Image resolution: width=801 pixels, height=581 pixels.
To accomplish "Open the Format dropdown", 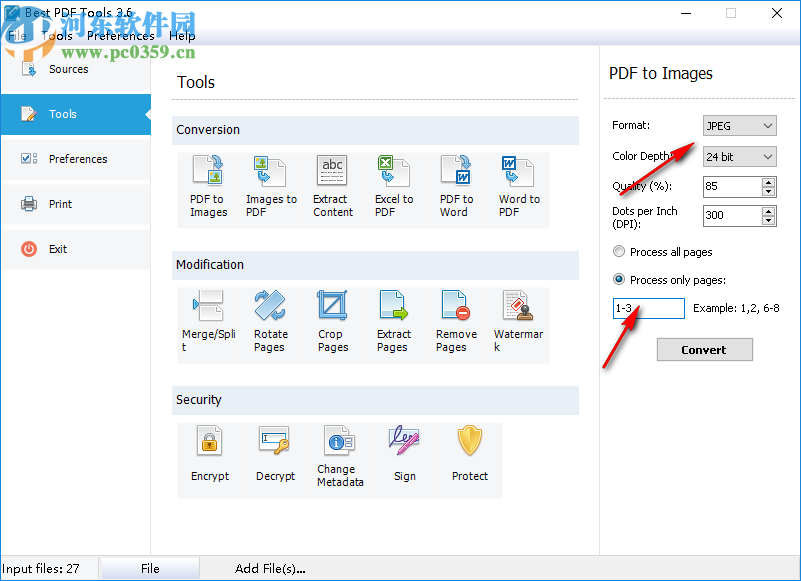I will tap(766, 125).
